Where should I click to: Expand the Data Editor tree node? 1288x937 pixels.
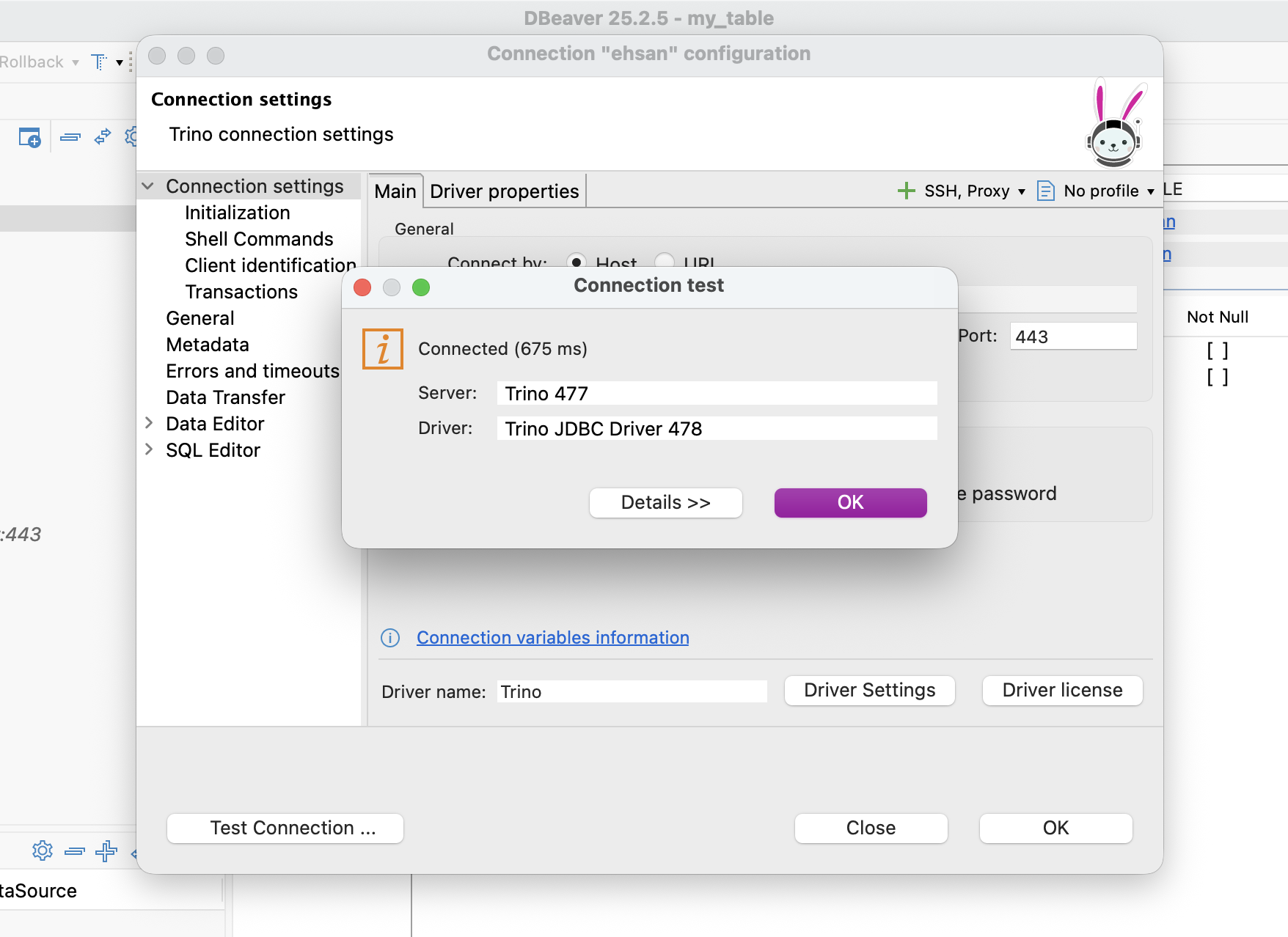pos(149,423)
